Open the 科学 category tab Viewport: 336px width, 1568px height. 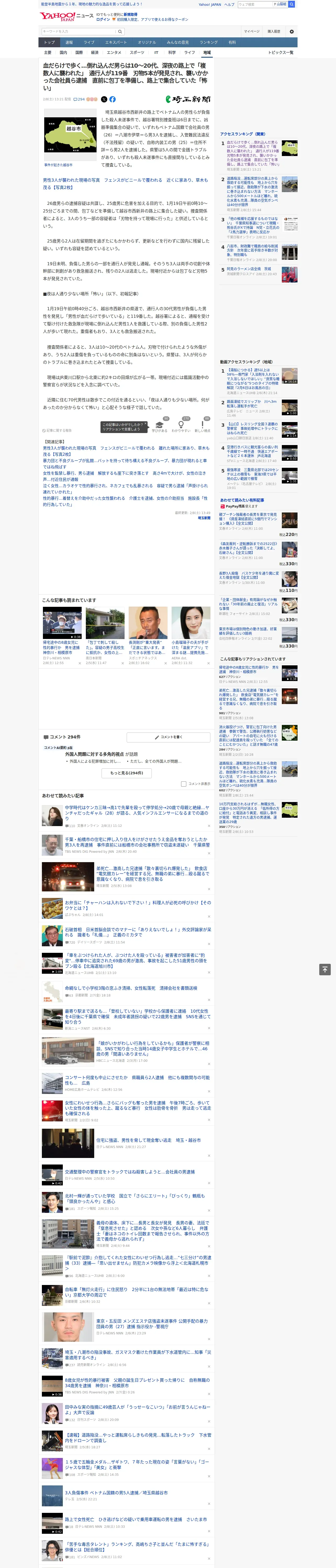click(172, 52)
